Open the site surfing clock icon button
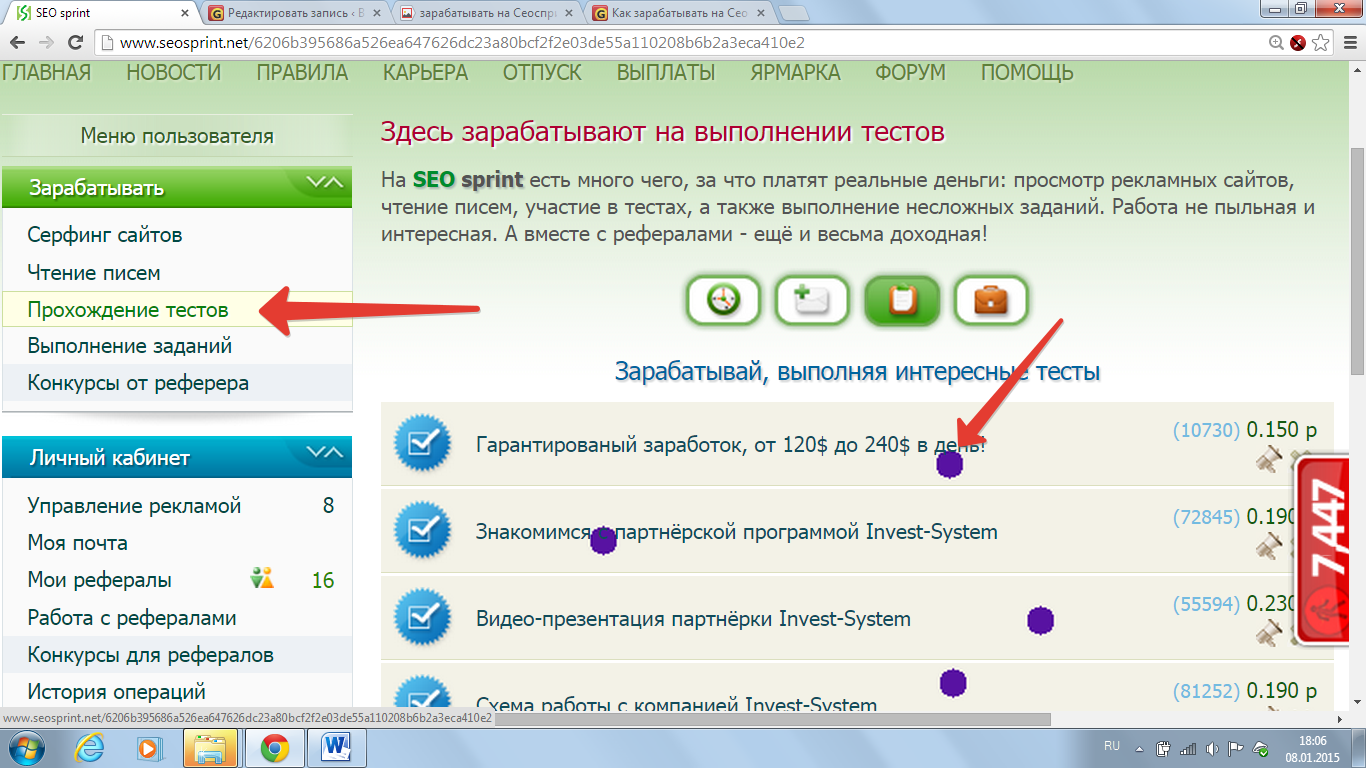This screenshot has height=768, width=1366. click(x=723, y=300)
